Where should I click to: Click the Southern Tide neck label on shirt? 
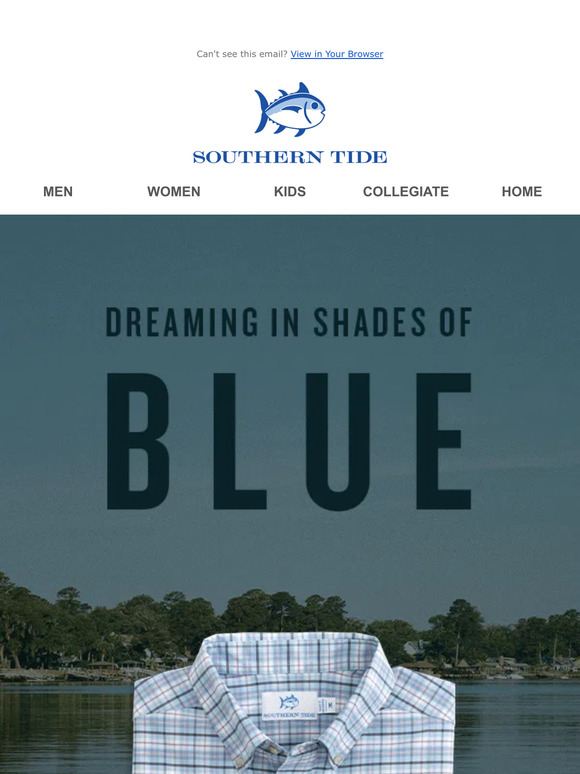tap(289, 706)
